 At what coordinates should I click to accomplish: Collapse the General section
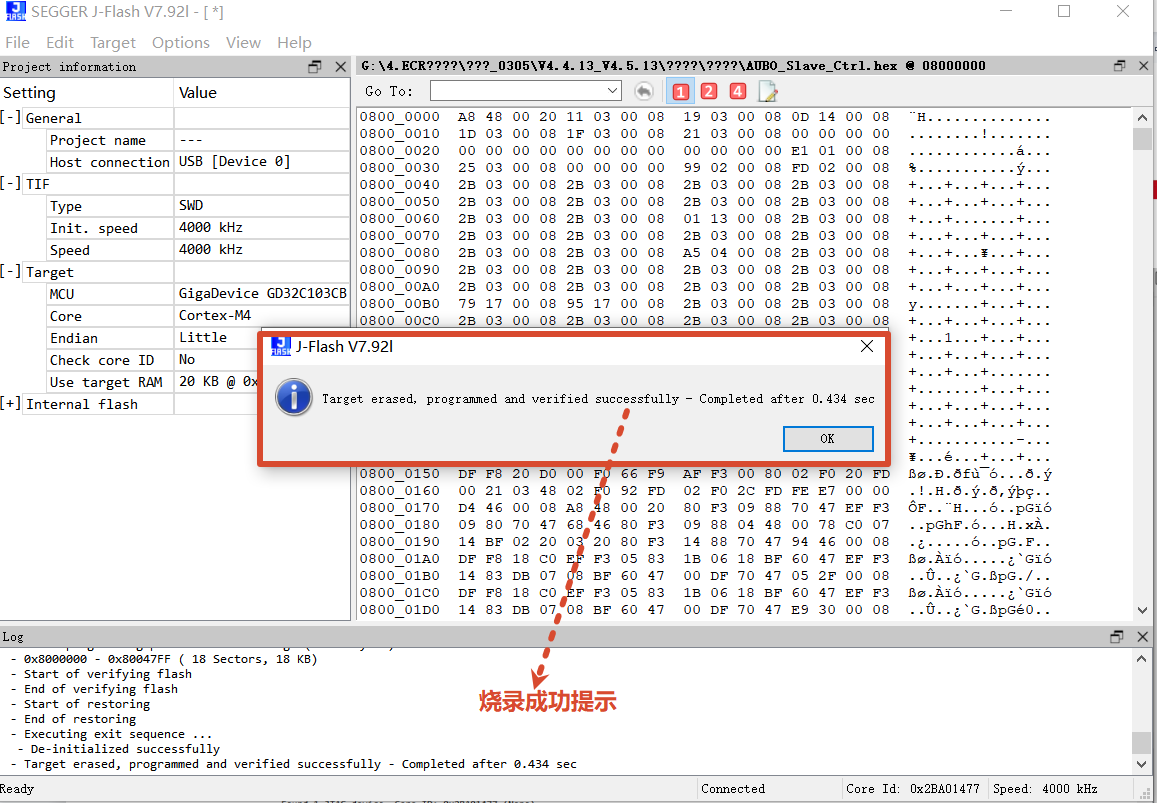(10, 118)
